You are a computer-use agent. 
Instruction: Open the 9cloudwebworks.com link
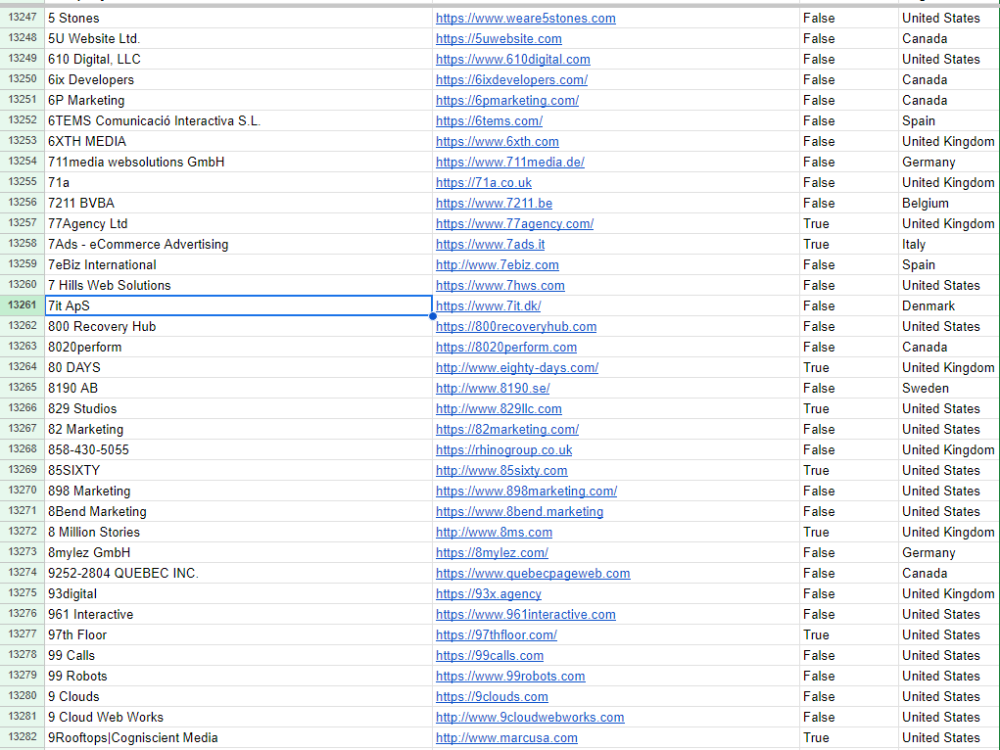pyautogui.click(x=529, y=717)
